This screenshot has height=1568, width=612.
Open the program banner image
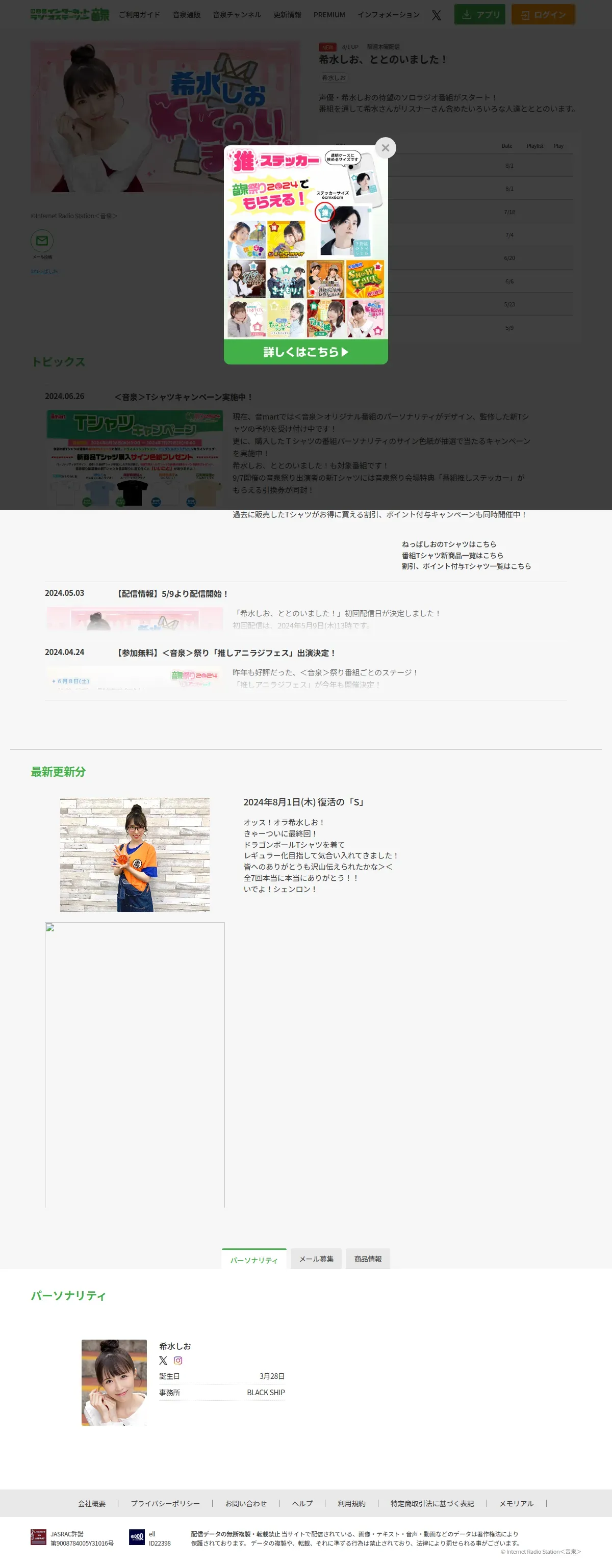(165, 117)
